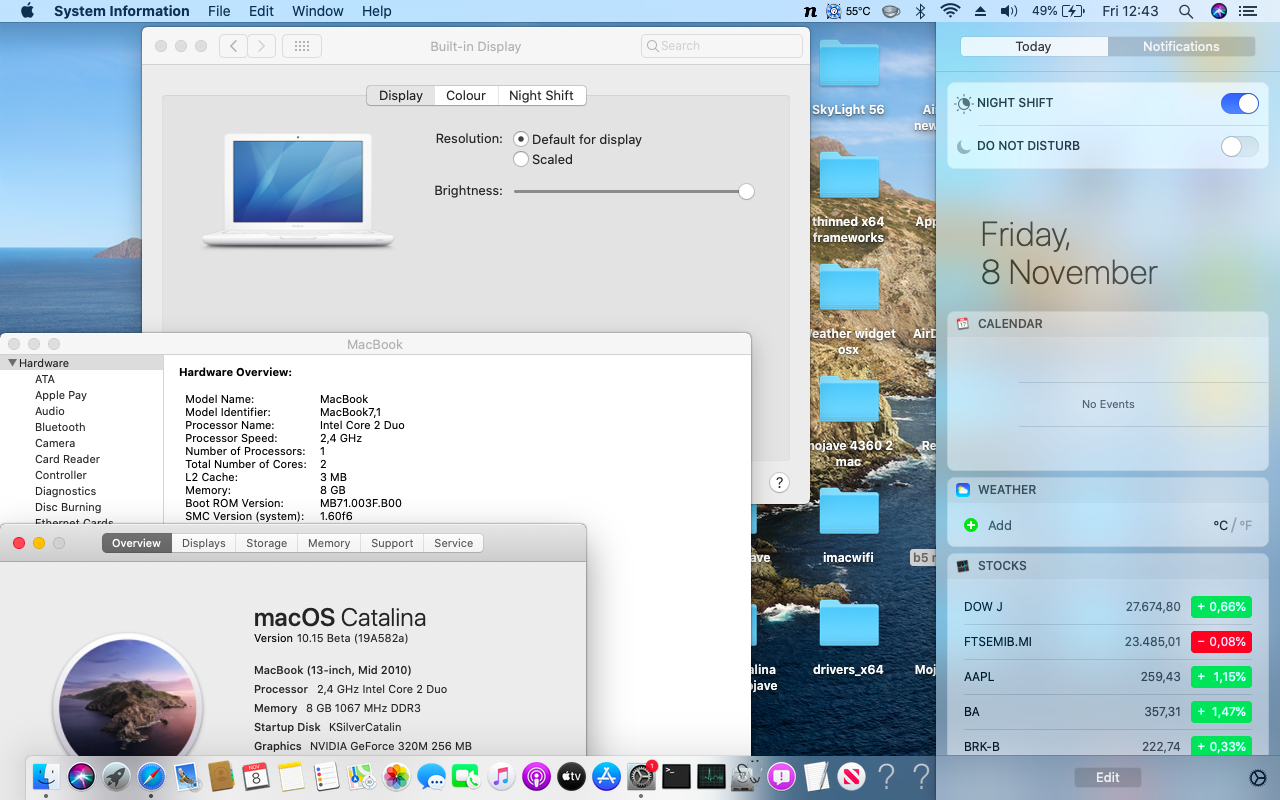Viewport: 1280px width, 800px height.
Task: Open the File menu
Action: pyautogui.click(x=219, y=11)
